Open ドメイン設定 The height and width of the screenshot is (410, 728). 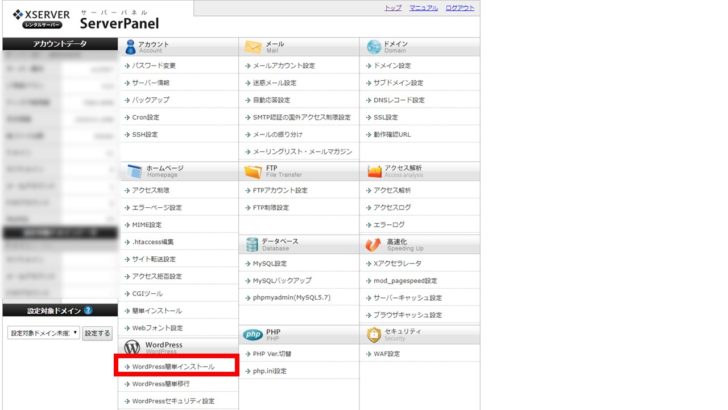coord(392,66)
